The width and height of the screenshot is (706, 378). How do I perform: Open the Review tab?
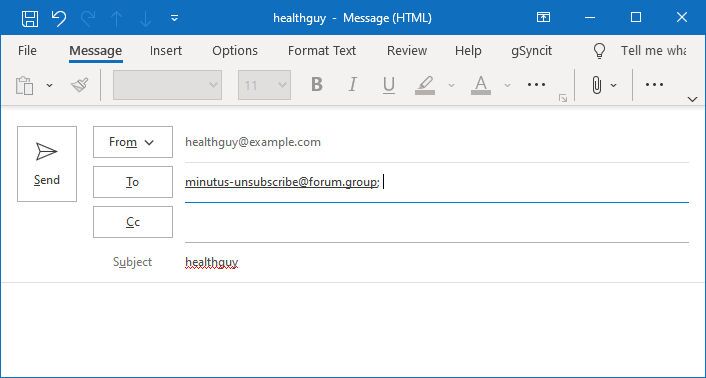(x=407, y=50)
